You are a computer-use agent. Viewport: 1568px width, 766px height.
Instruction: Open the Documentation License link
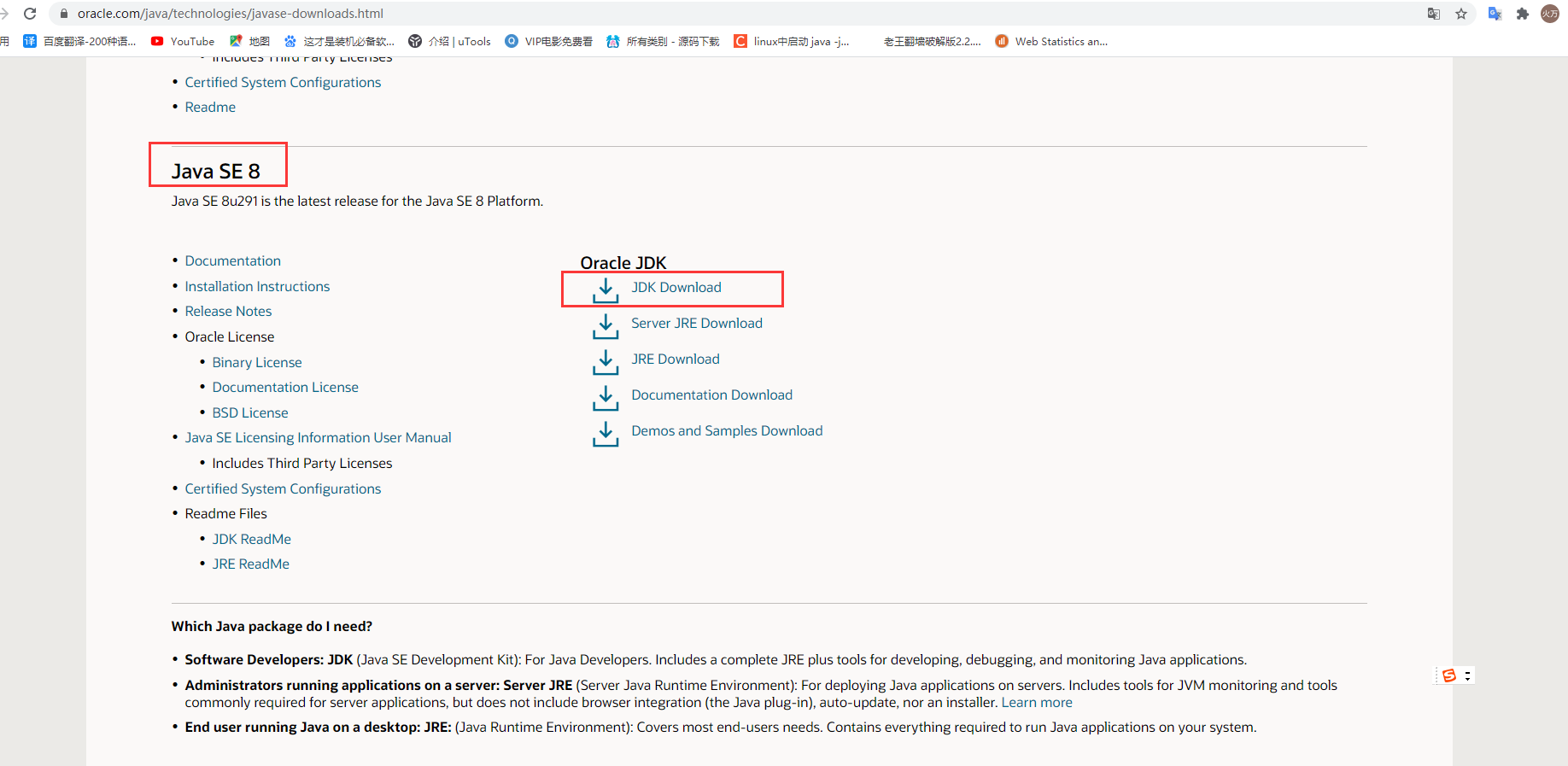[285, 387]
